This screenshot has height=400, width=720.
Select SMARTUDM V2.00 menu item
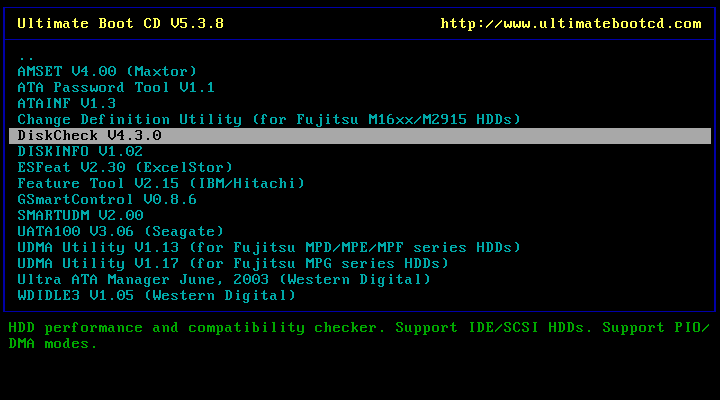tap(80, 216)
